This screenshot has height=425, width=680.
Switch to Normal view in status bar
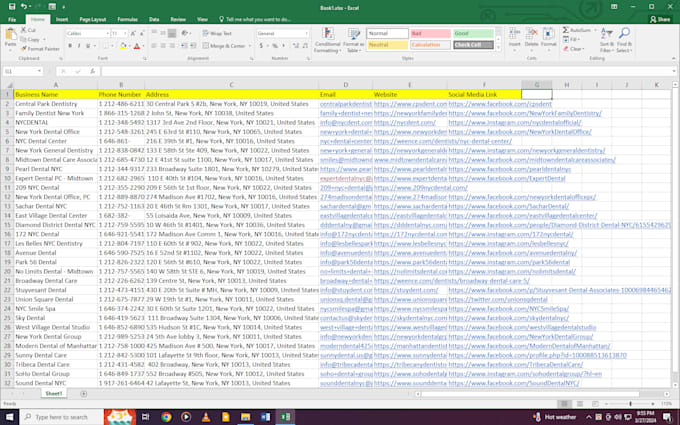tap(564, 404)
